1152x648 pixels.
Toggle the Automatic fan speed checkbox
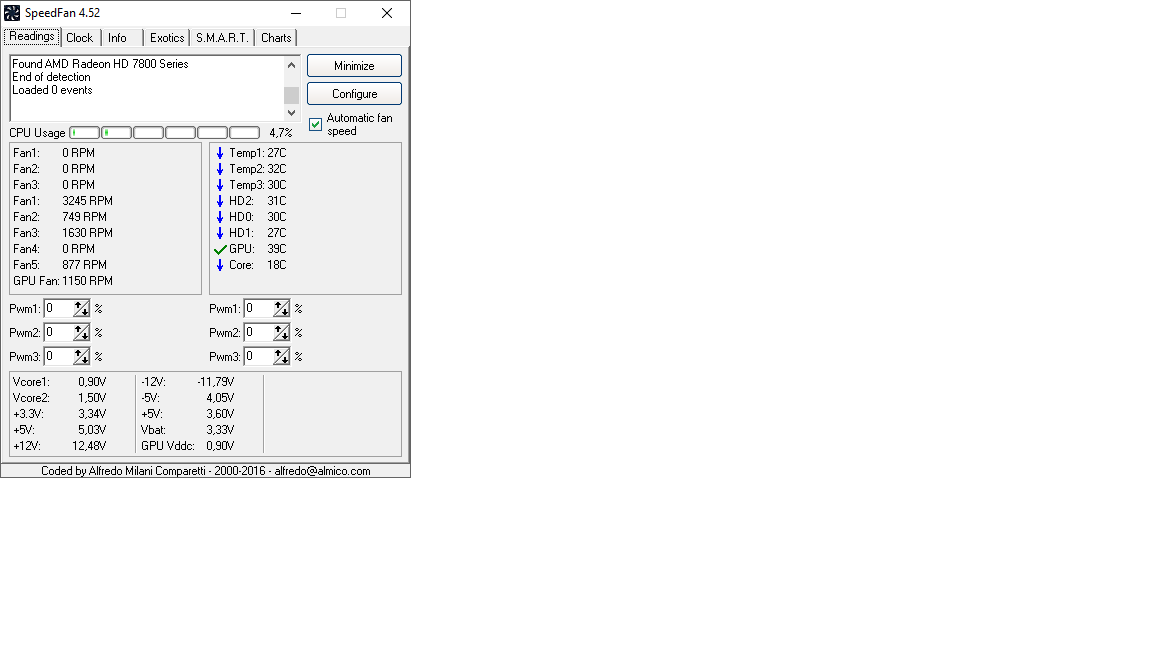[315, 124]
